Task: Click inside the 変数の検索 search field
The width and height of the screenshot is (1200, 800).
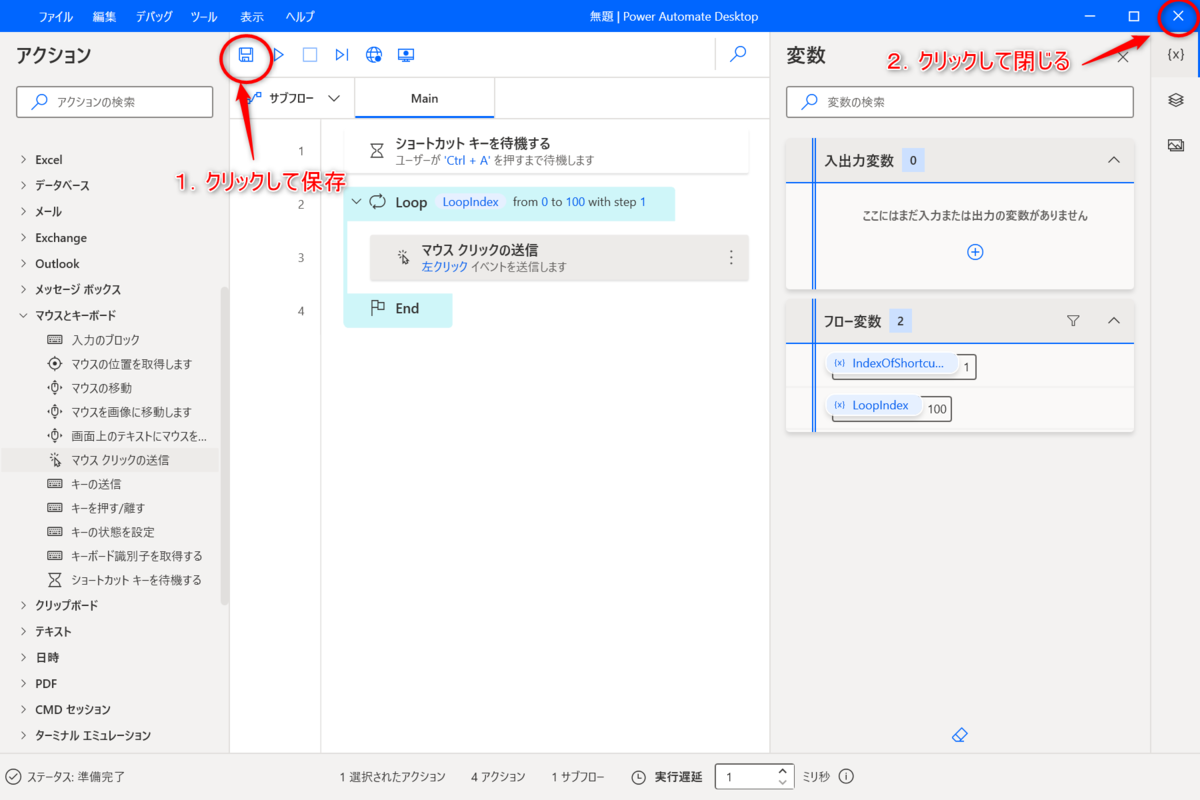Action: pos(958,101)
